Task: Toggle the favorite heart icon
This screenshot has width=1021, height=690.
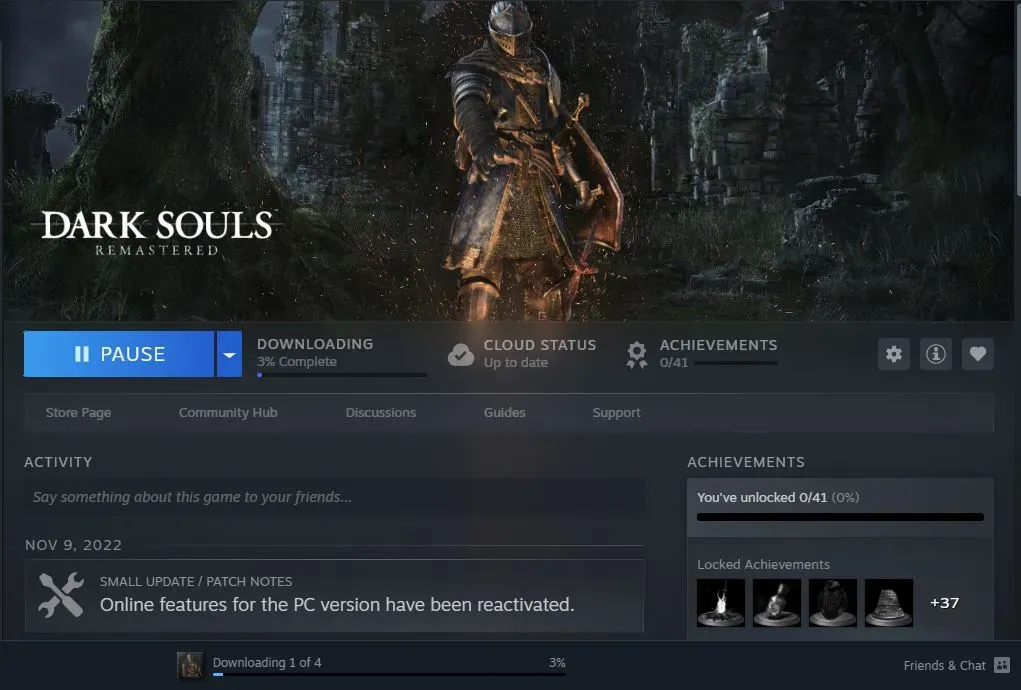Action: pos(977,354)
